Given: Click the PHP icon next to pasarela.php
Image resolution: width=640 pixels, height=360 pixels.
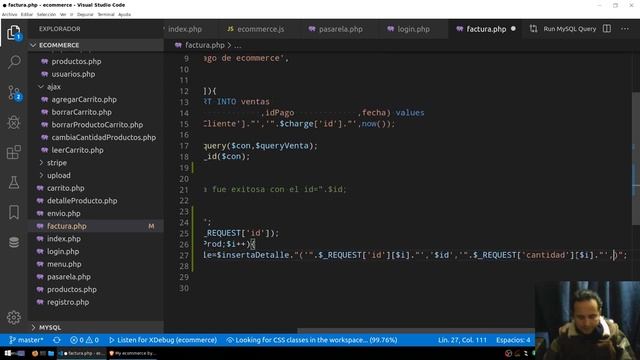Looking at the screenshot, I should pos(312,29).
